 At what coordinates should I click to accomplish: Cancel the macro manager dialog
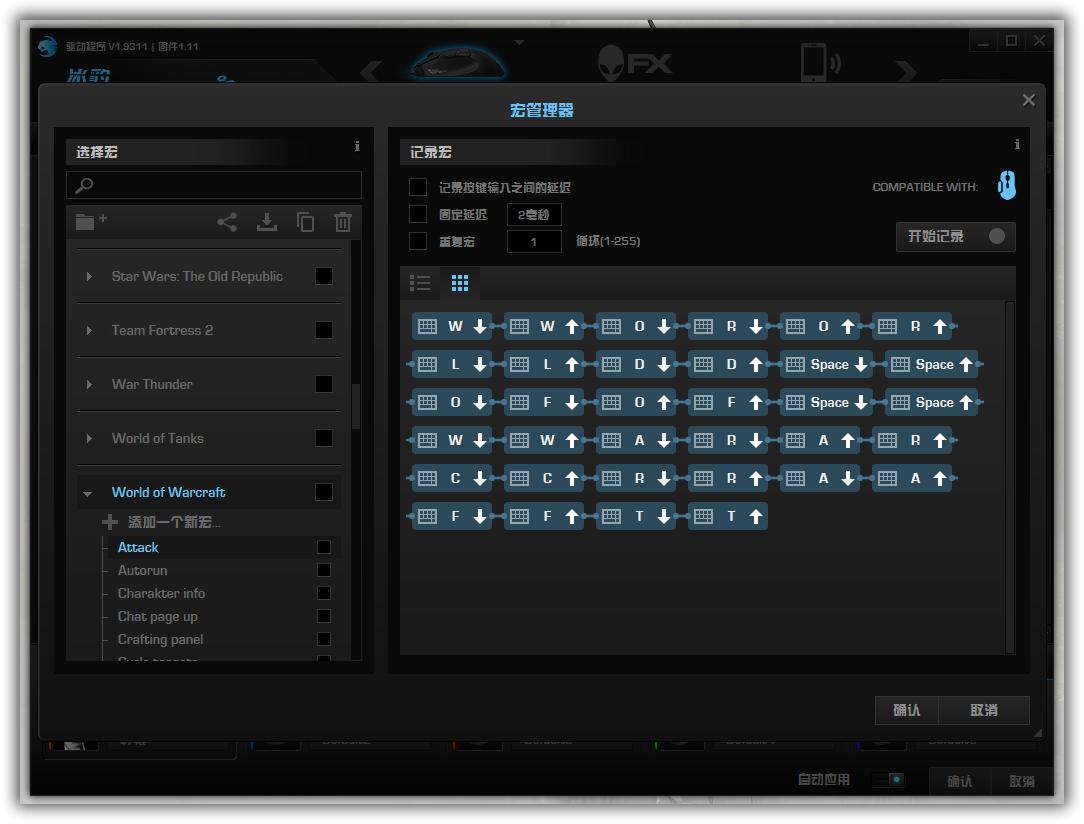(984, 710)
